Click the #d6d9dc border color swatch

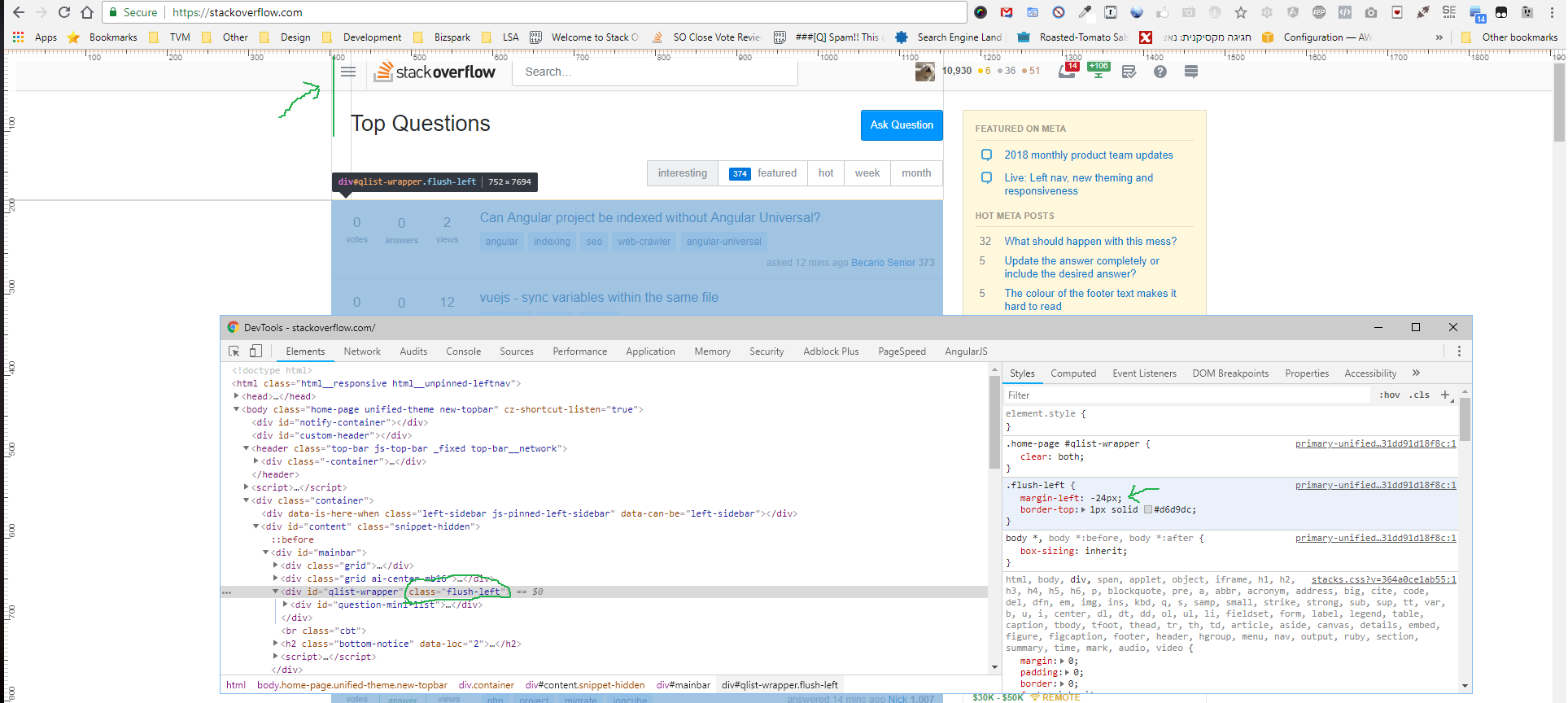pos(1148,510)
